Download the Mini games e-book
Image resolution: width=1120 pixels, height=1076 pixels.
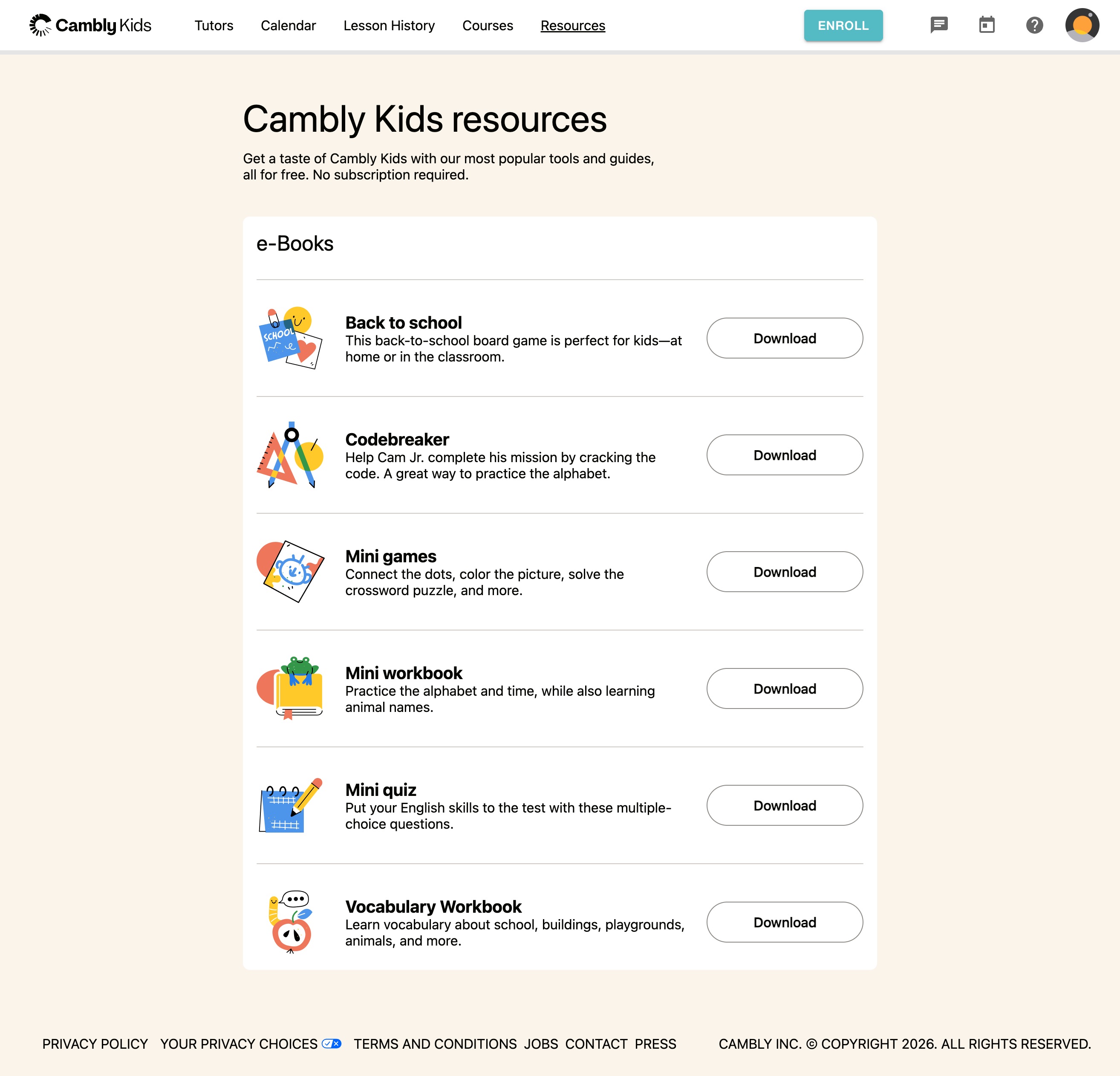point(785,572)
